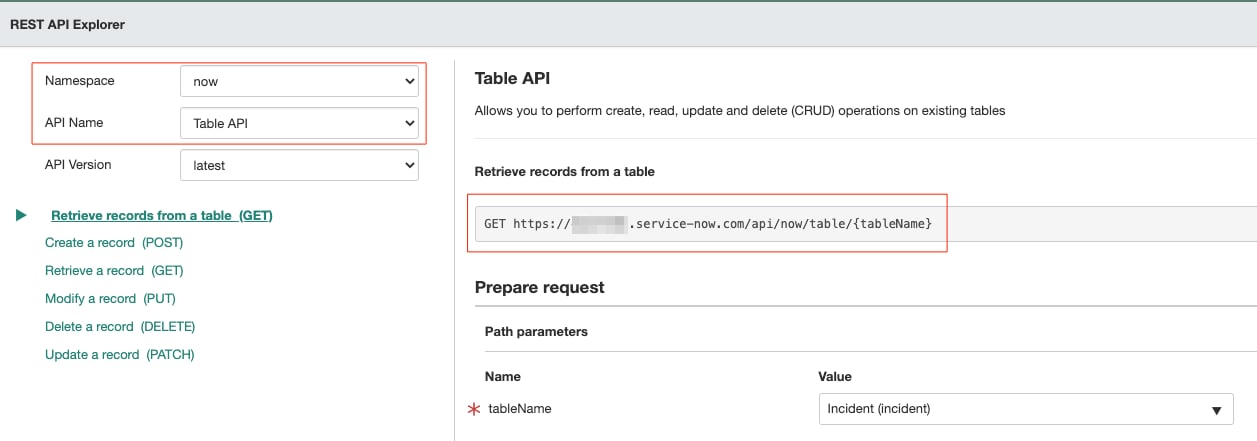Open Delete a record (DELETE)

(120, 327)
